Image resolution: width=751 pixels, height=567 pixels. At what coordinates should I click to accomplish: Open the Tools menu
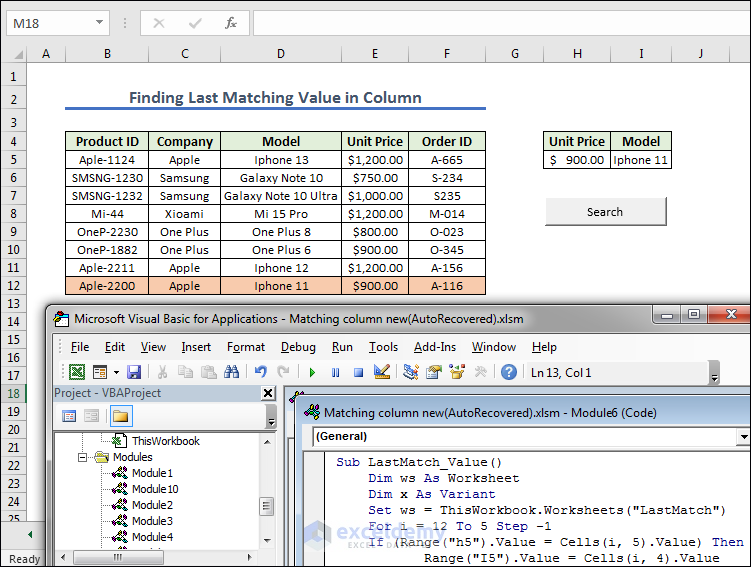click(383, 347)
